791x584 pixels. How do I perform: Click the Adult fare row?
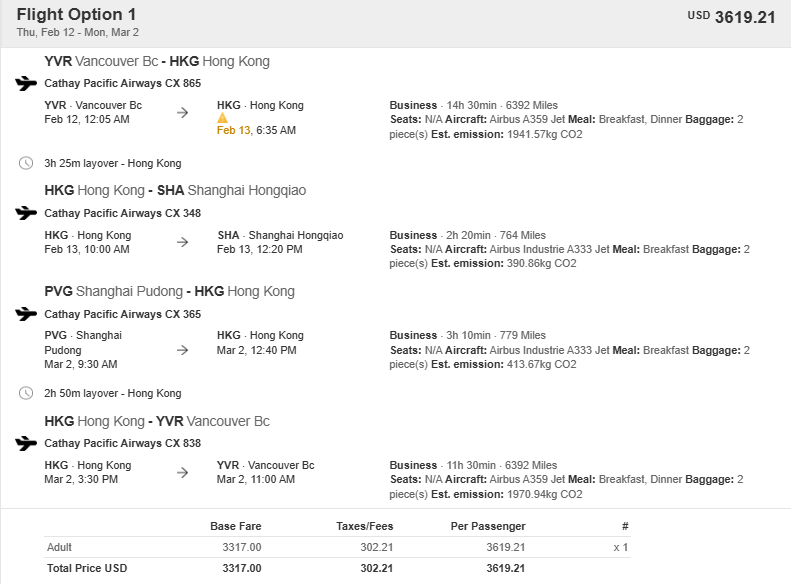(337, 547)
